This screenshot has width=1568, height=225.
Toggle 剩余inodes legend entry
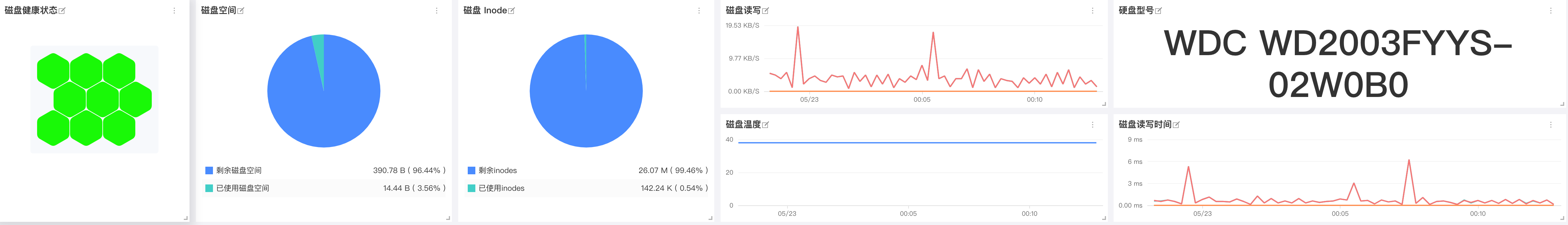click(x=588, y=170)
